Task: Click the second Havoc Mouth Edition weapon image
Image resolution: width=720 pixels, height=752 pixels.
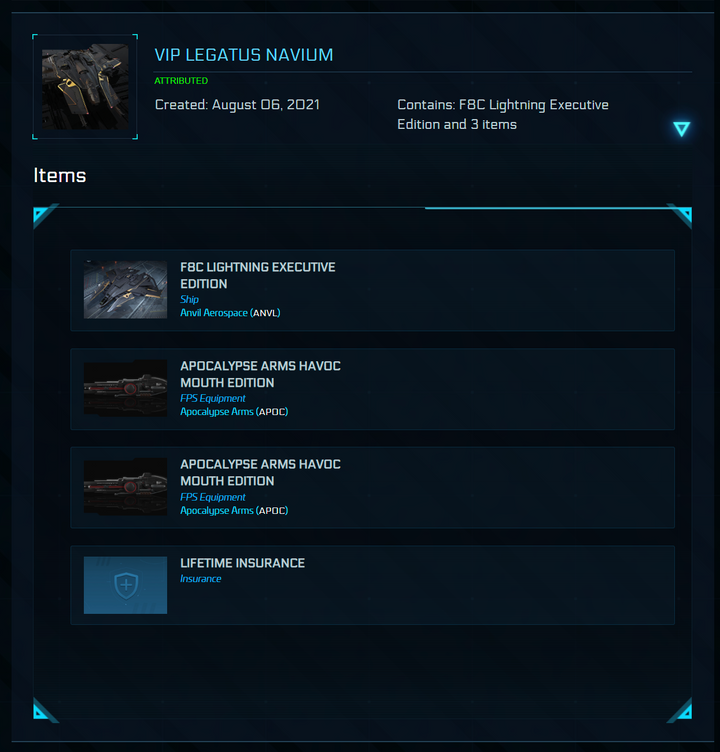Action: click(125, 487)
